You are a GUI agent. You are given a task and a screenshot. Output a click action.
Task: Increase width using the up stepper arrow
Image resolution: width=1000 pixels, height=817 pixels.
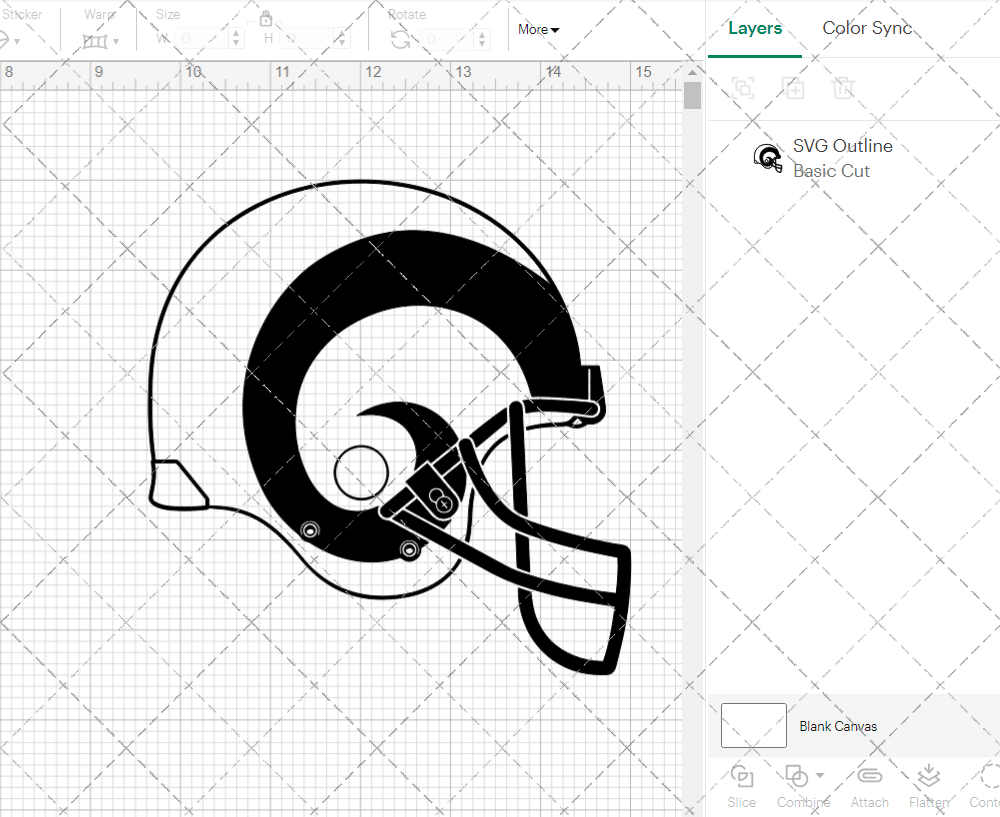click(236, 34)
